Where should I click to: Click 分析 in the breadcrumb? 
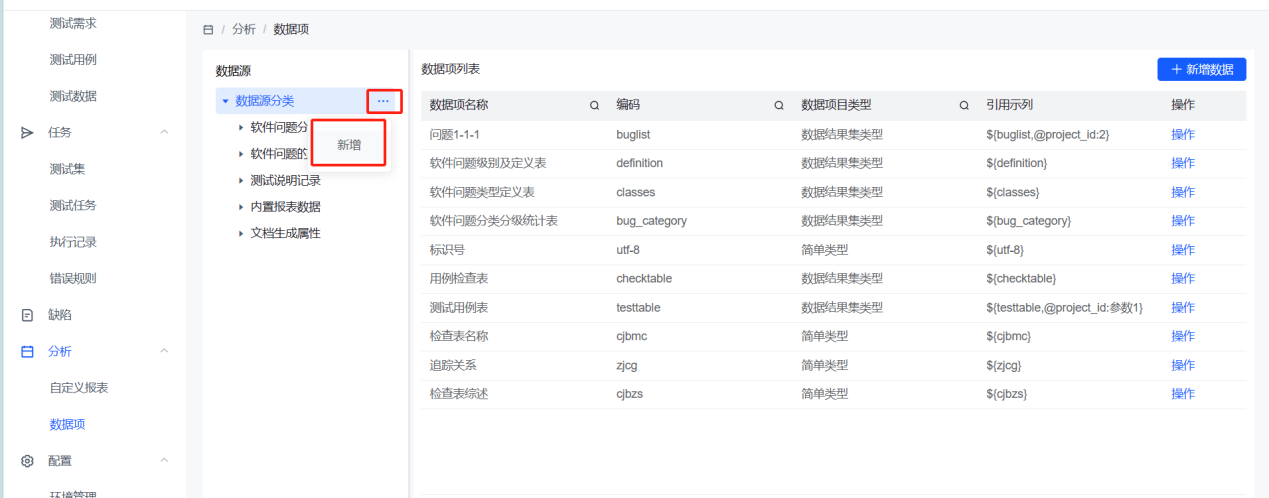point(243,30)
